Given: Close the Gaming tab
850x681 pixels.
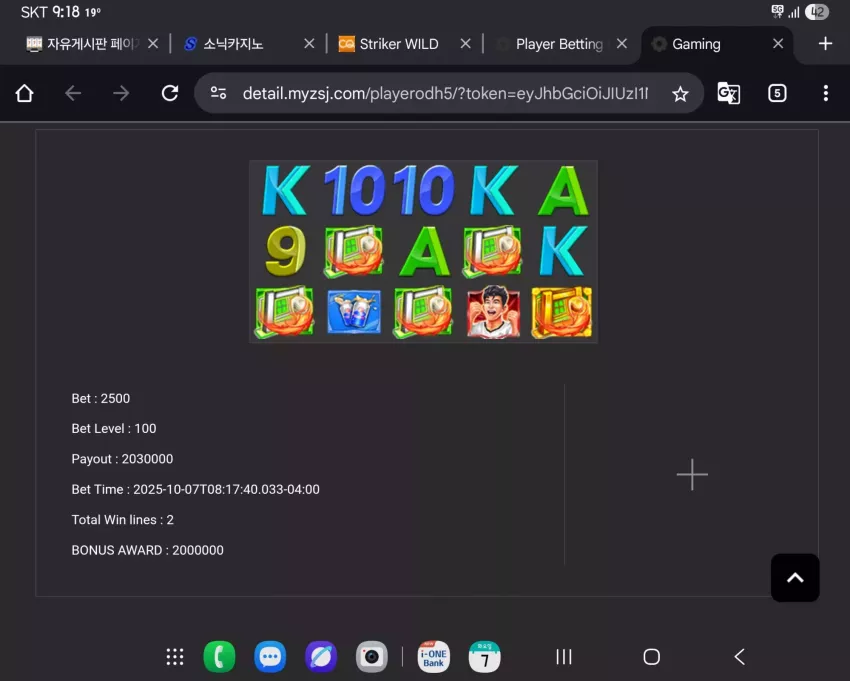Looking at the screenshot, I should 778,43.
